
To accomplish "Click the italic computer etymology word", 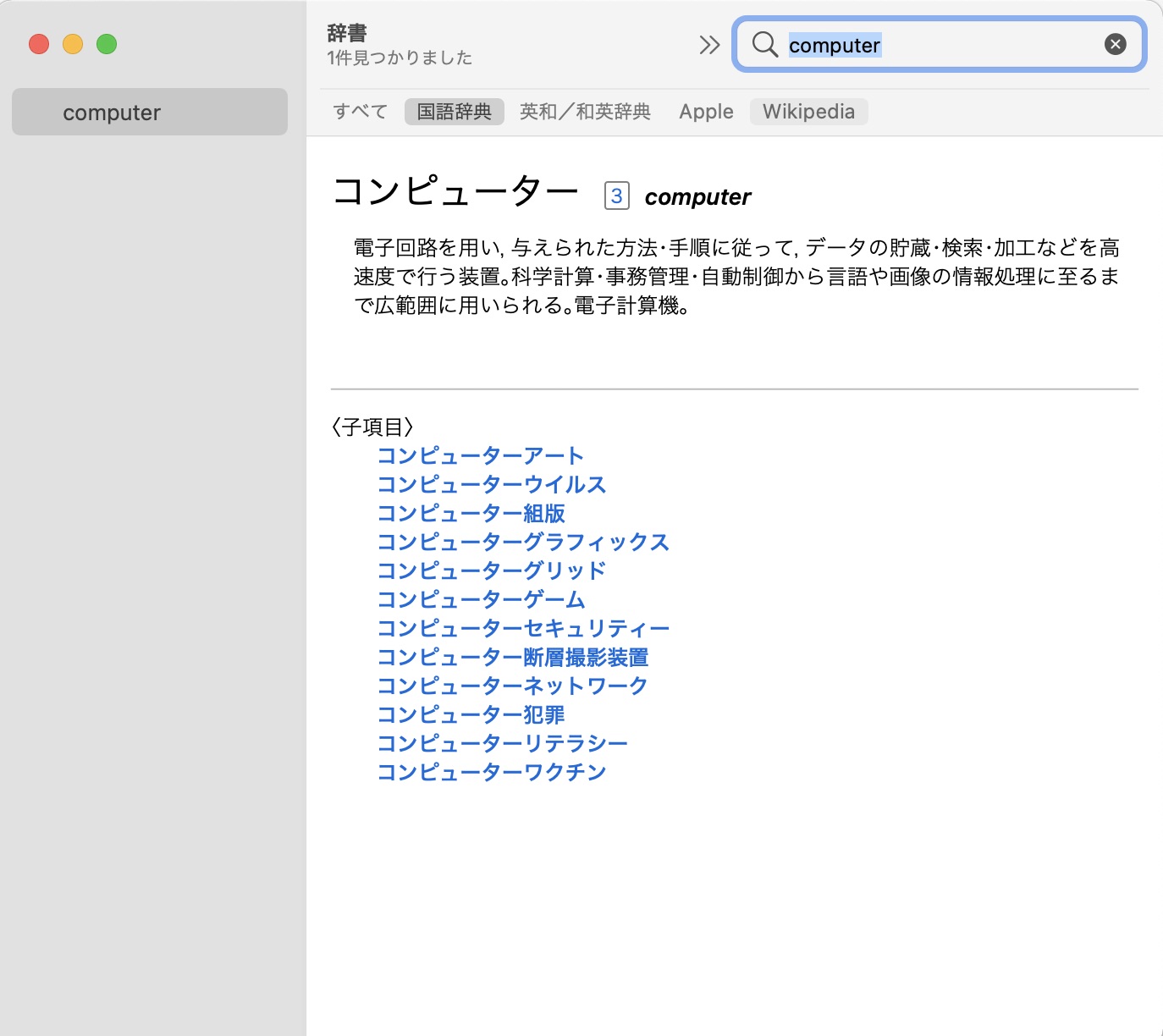I will (x=697, y=197).
